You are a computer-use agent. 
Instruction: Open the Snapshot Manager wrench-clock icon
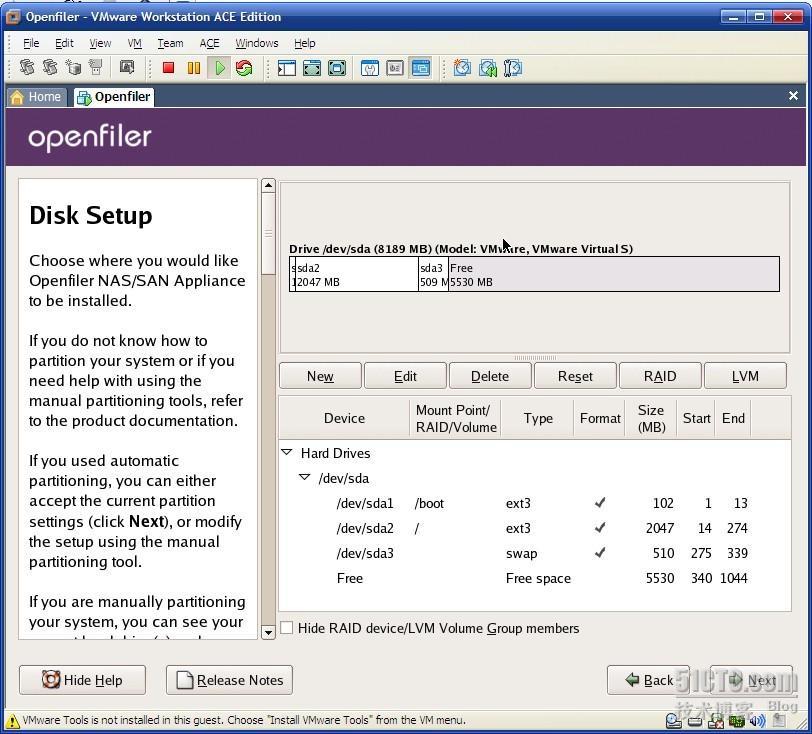513,68
